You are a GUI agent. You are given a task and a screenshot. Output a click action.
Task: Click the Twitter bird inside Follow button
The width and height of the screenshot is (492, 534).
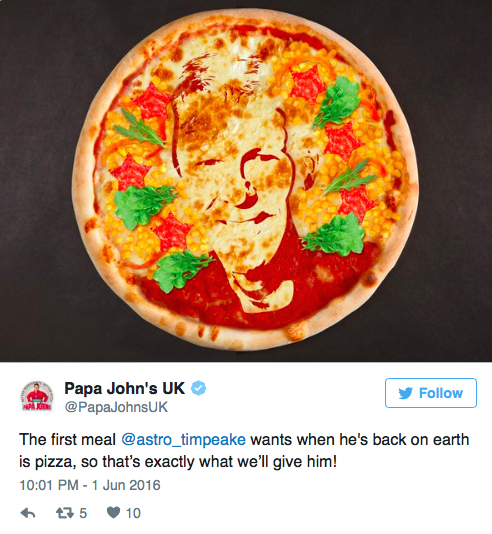(x=405, y=393)
